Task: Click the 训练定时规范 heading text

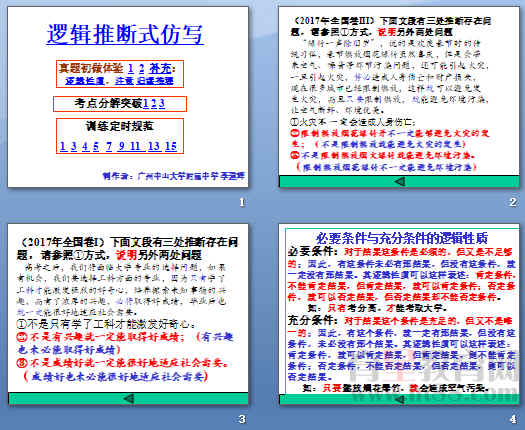Action: click(x=120, y=126)
